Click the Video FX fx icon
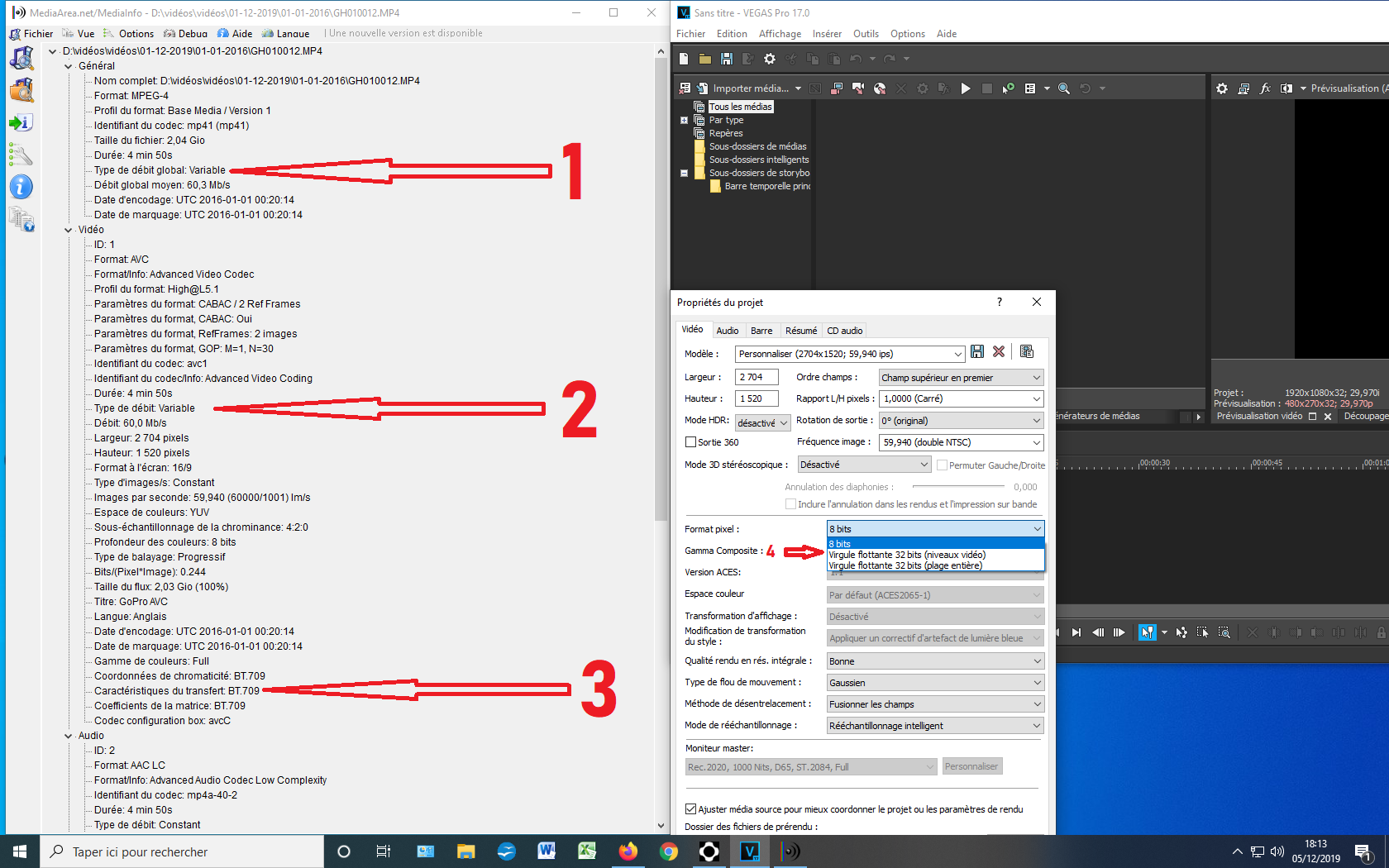Image resolution: width=1389 pixels, height=868 pixels. [1265, 88]
